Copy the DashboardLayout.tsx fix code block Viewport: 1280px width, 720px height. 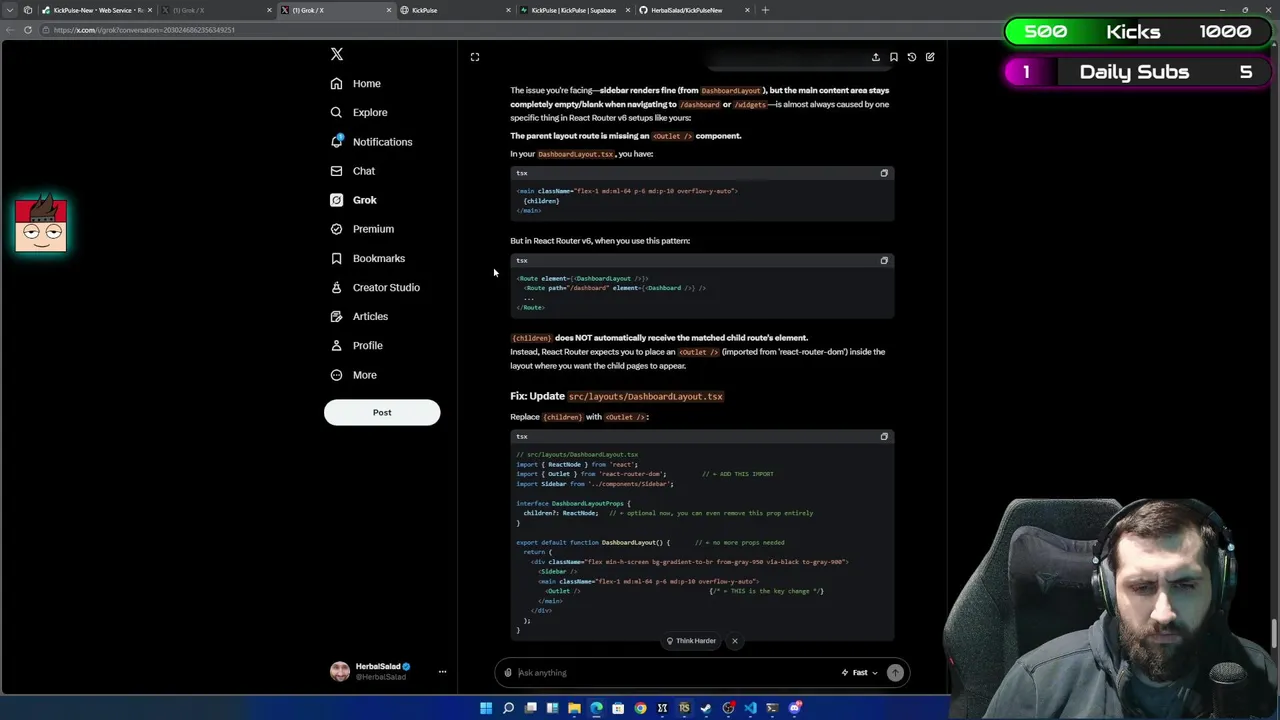pyautogui.click(x=884, y=436)
